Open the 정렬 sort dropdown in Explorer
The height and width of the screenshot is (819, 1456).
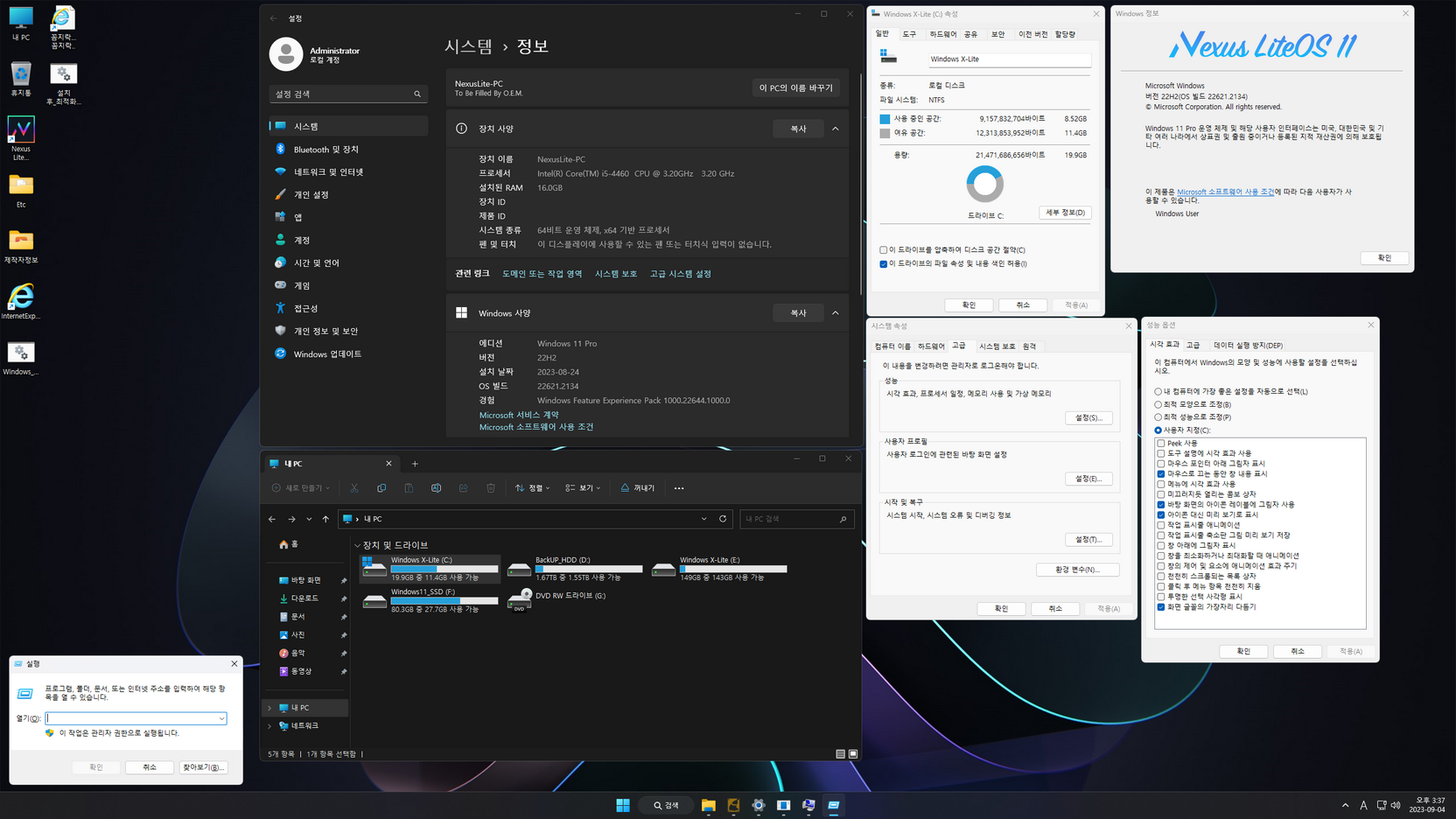tap(533, 488)
